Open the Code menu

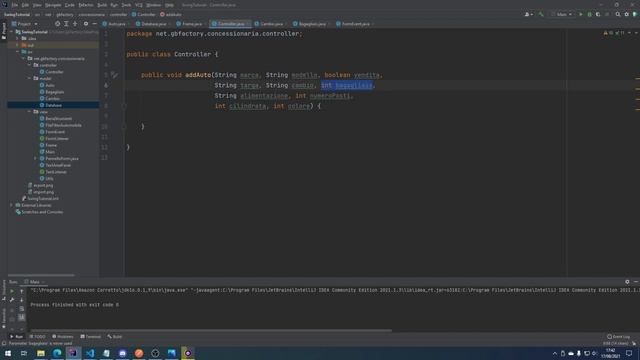coord(70,5)
